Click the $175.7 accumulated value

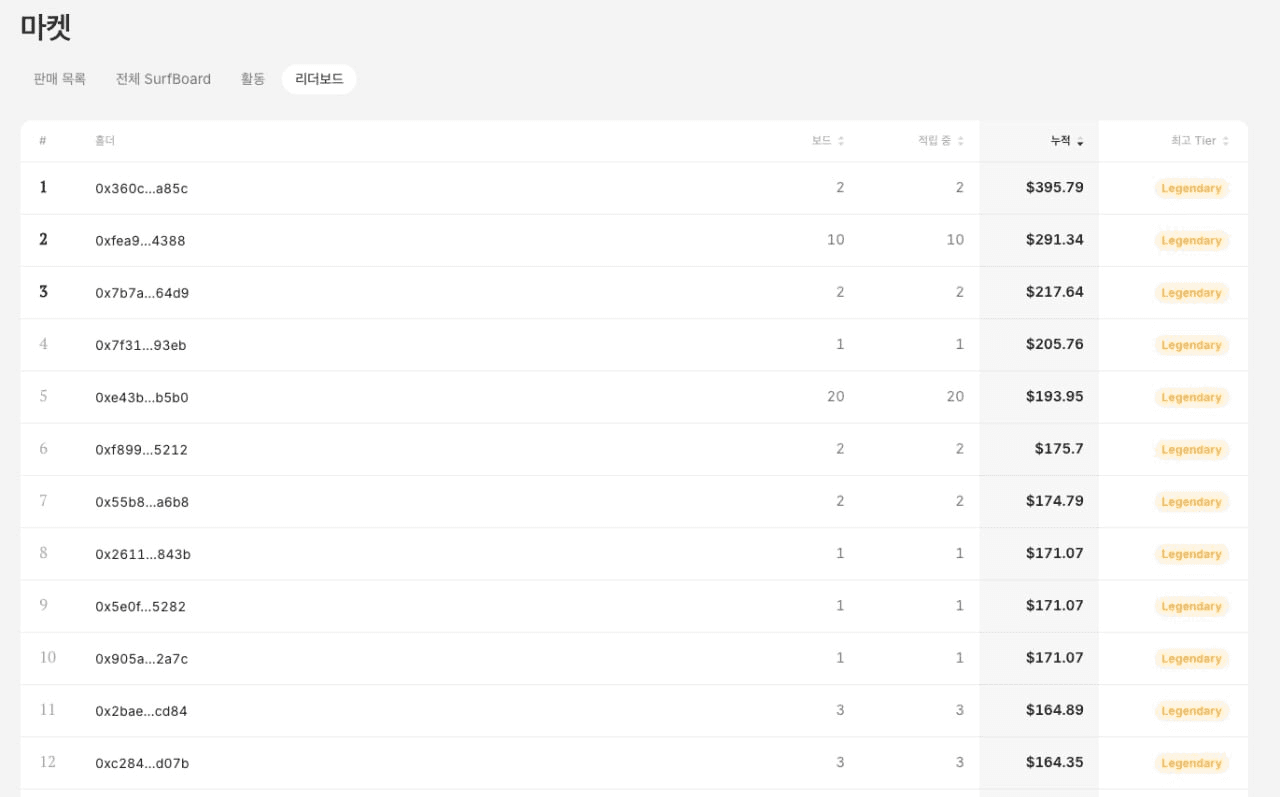click(1059, 448)
